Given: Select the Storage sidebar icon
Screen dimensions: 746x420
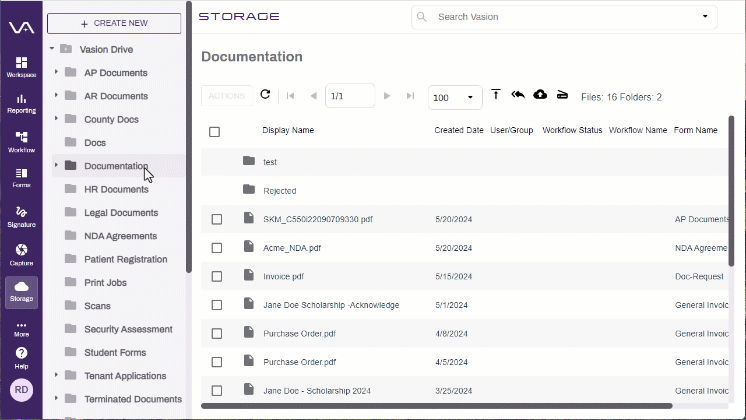Looking at the screenshot, I should point(21,292).
